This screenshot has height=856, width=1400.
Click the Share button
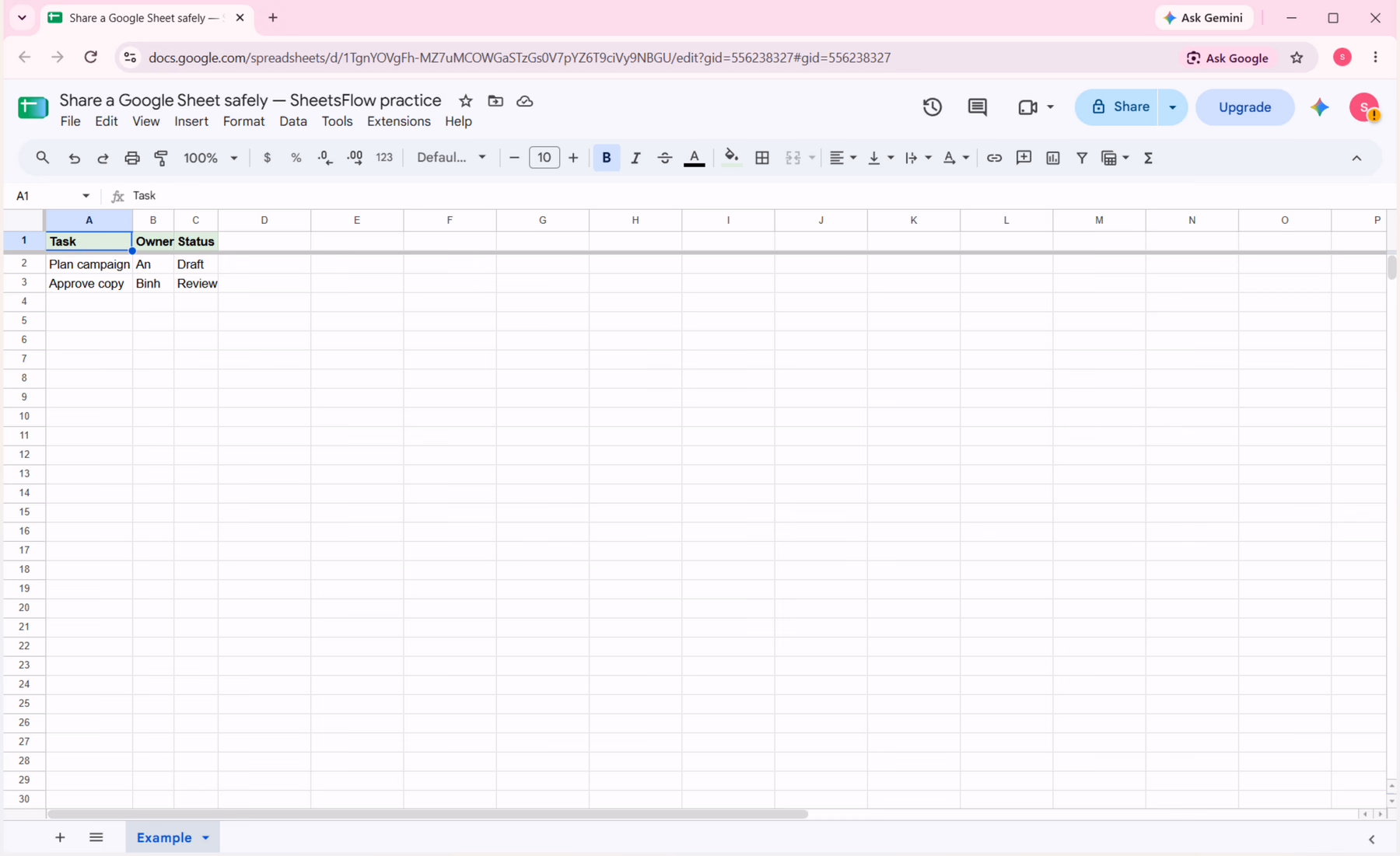point(1117,107)
